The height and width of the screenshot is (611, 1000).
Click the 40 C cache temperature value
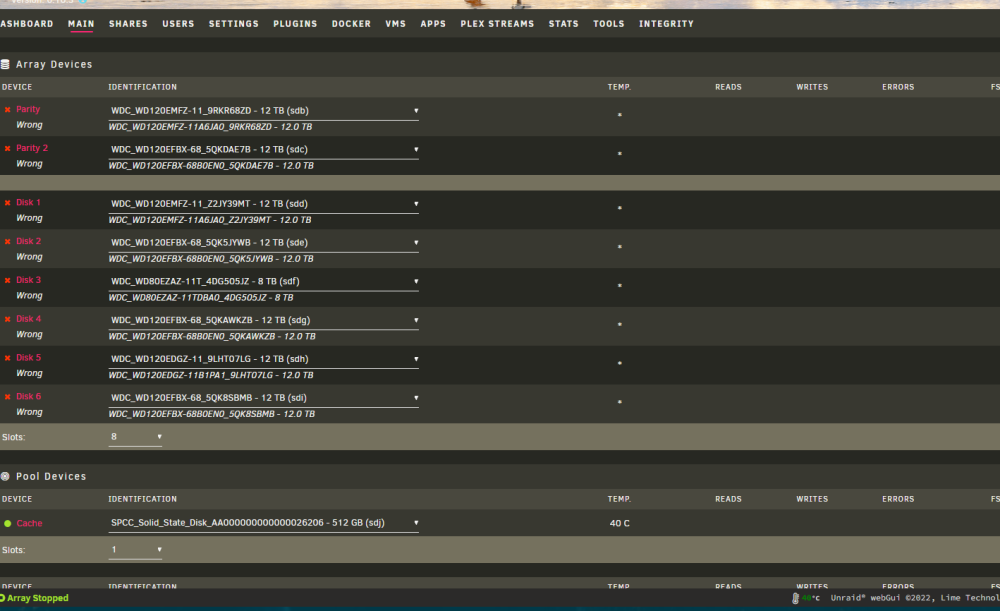coord(619,524)
